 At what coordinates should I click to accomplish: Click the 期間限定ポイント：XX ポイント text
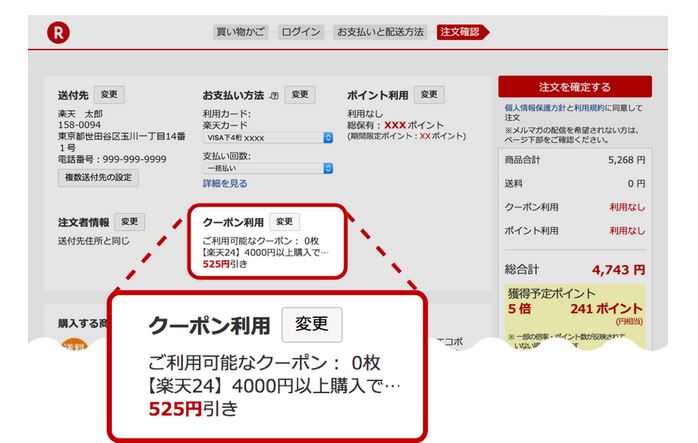pyautogui.click(x=406, y=136)
